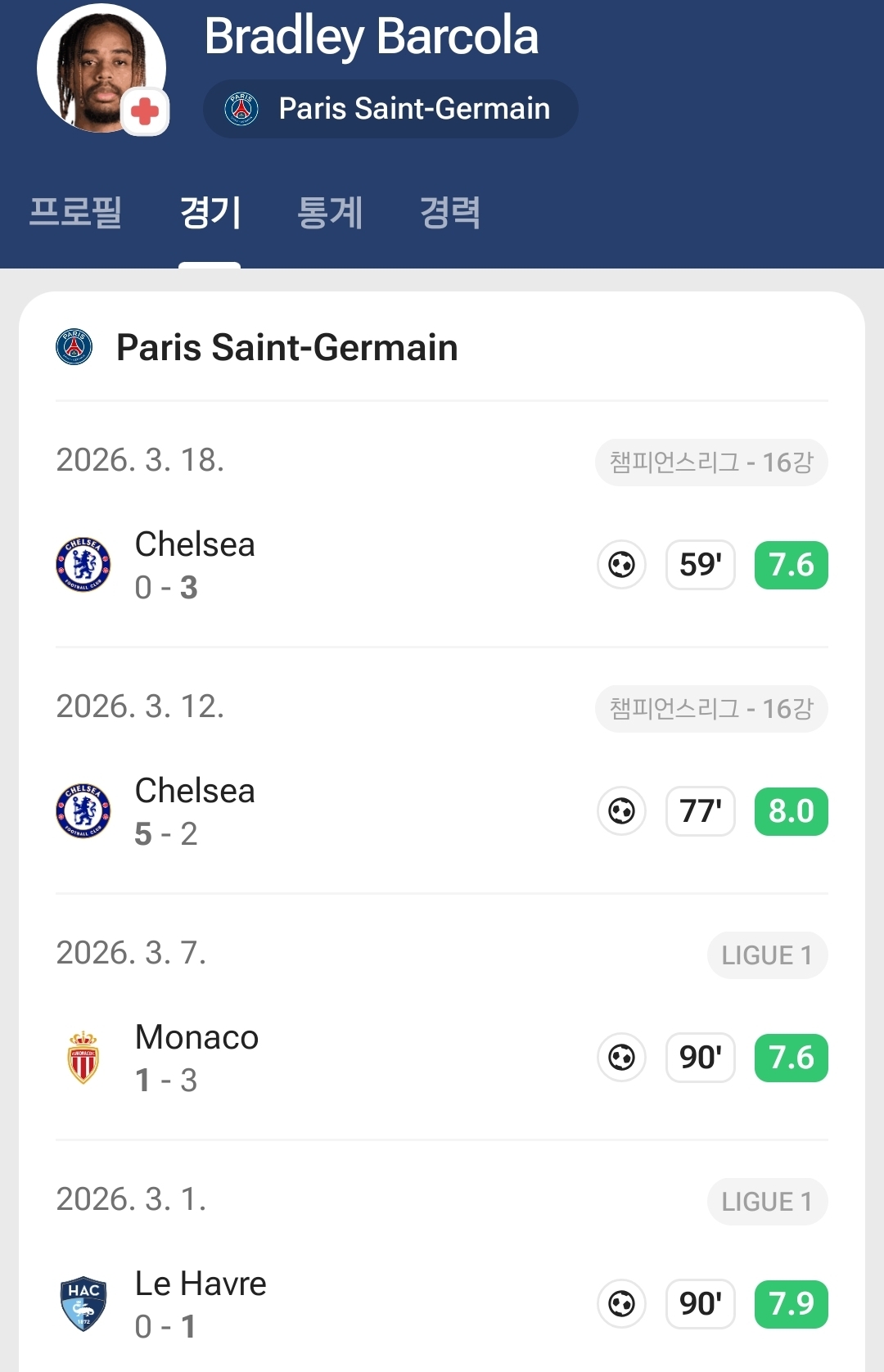Image resolution: width=884 pixels, height=1372 pixels.
Task: Tap the LIGUE 1 tag for March 7
Action: (x=767, y=955)
